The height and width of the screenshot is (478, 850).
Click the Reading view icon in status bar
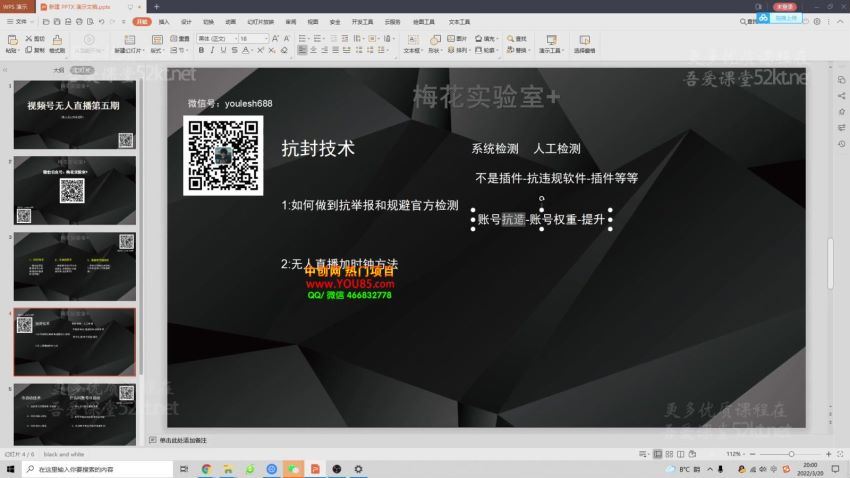681,454
